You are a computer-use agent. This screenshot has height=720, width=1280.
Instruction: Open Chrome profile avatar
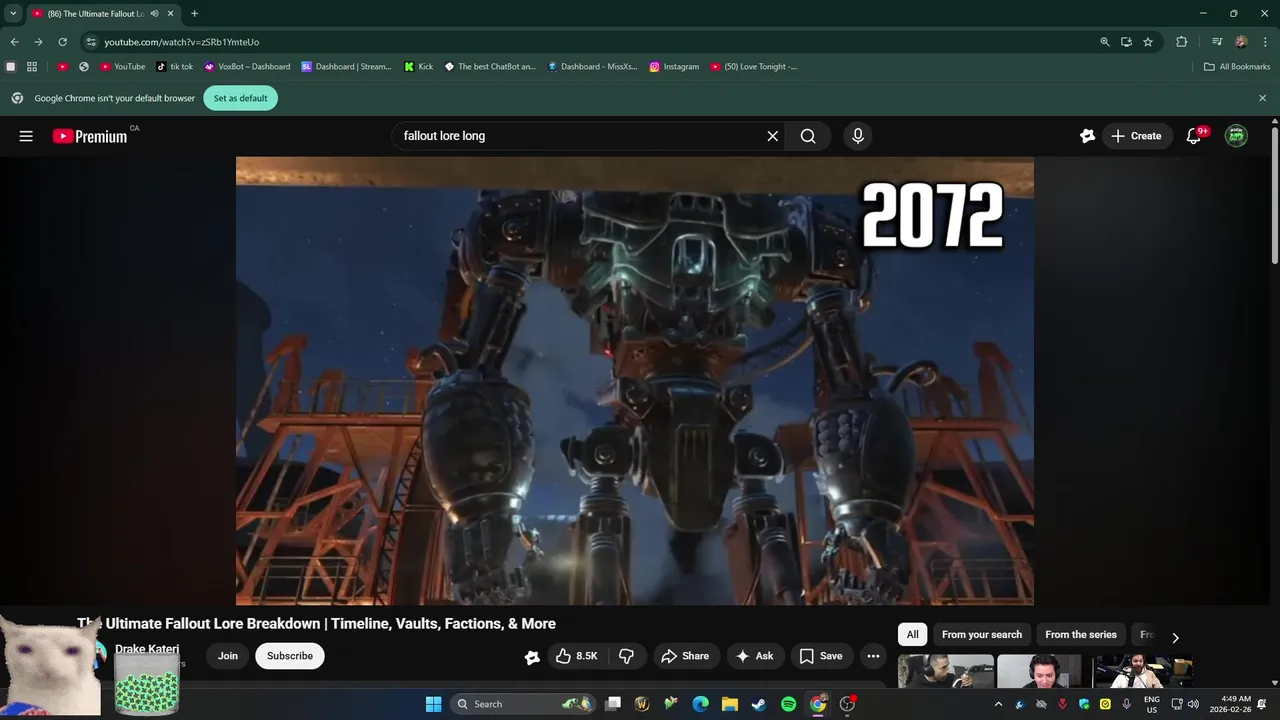coord(1241,42)
